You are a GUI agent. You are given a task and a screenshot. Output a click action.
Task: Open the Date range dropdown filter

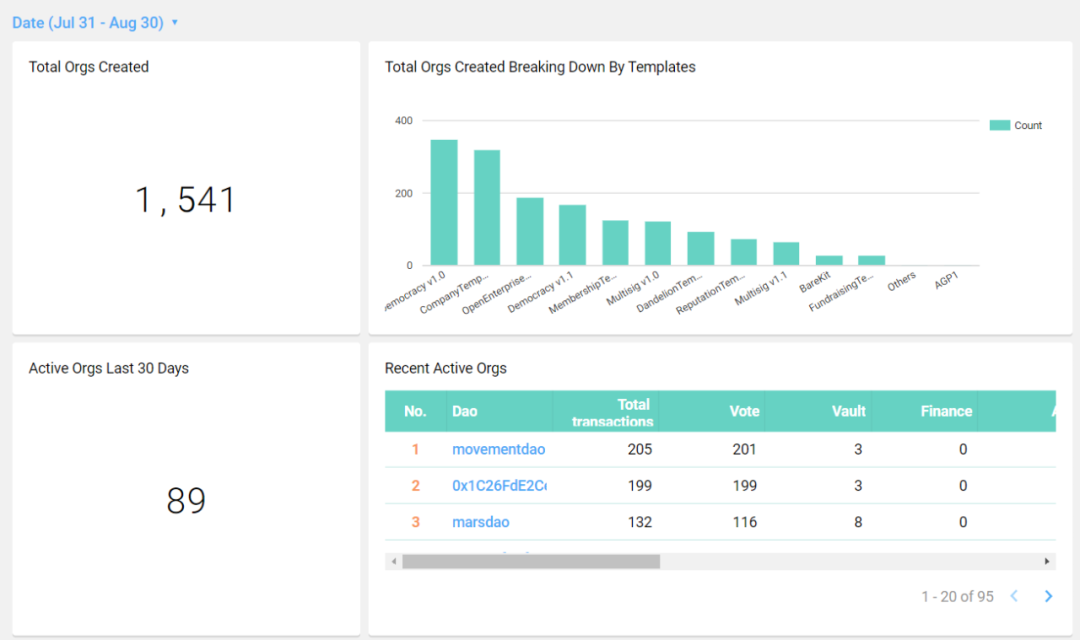click(x=95, y=22)
